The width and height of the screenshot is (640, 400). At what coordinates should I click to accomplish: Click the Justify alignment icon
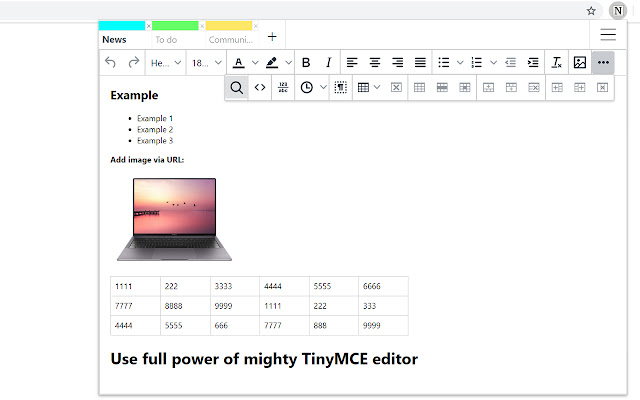(x=420, y=62)
